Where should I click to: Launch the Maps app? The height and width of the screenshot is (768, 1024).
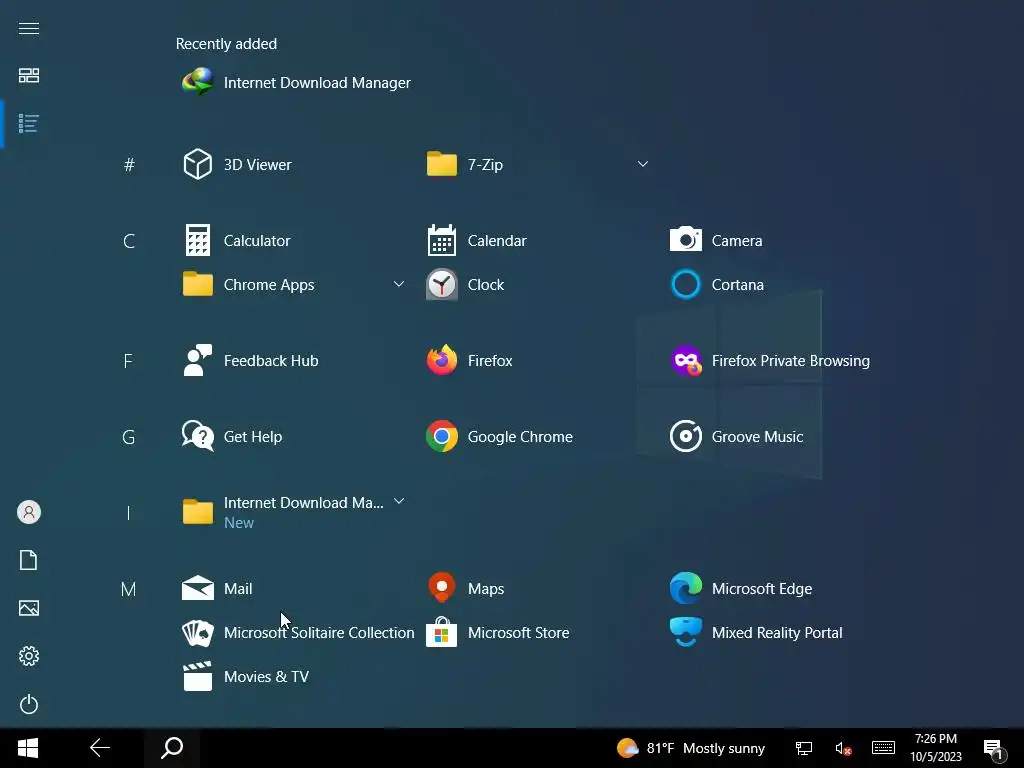465,589
